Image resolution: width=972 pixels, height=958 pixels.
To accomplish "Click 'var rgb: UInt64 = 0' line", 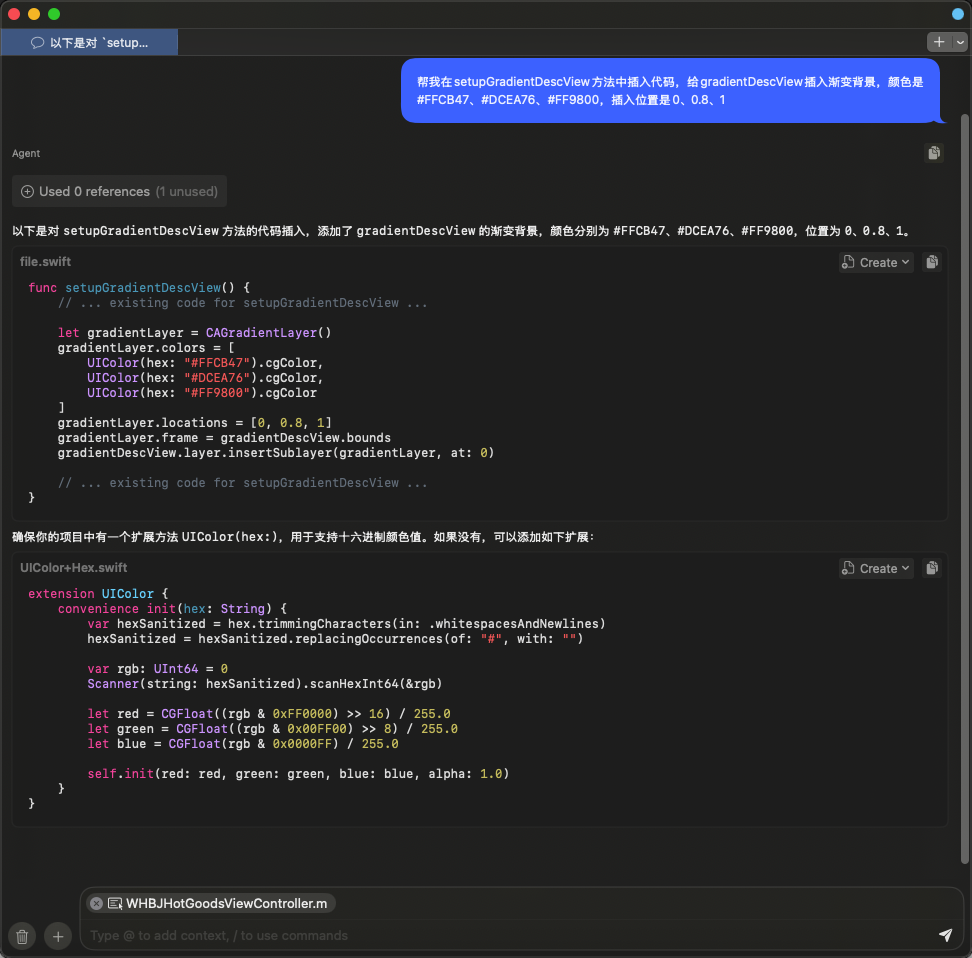I will pyautogui.click(x=157, y=669).
